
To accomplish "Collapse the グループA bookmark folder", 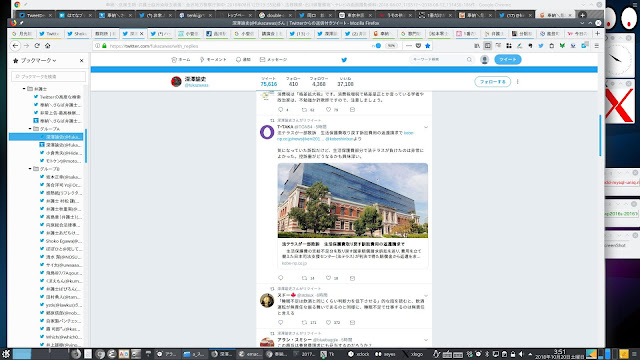I will [x=30, y=129].
